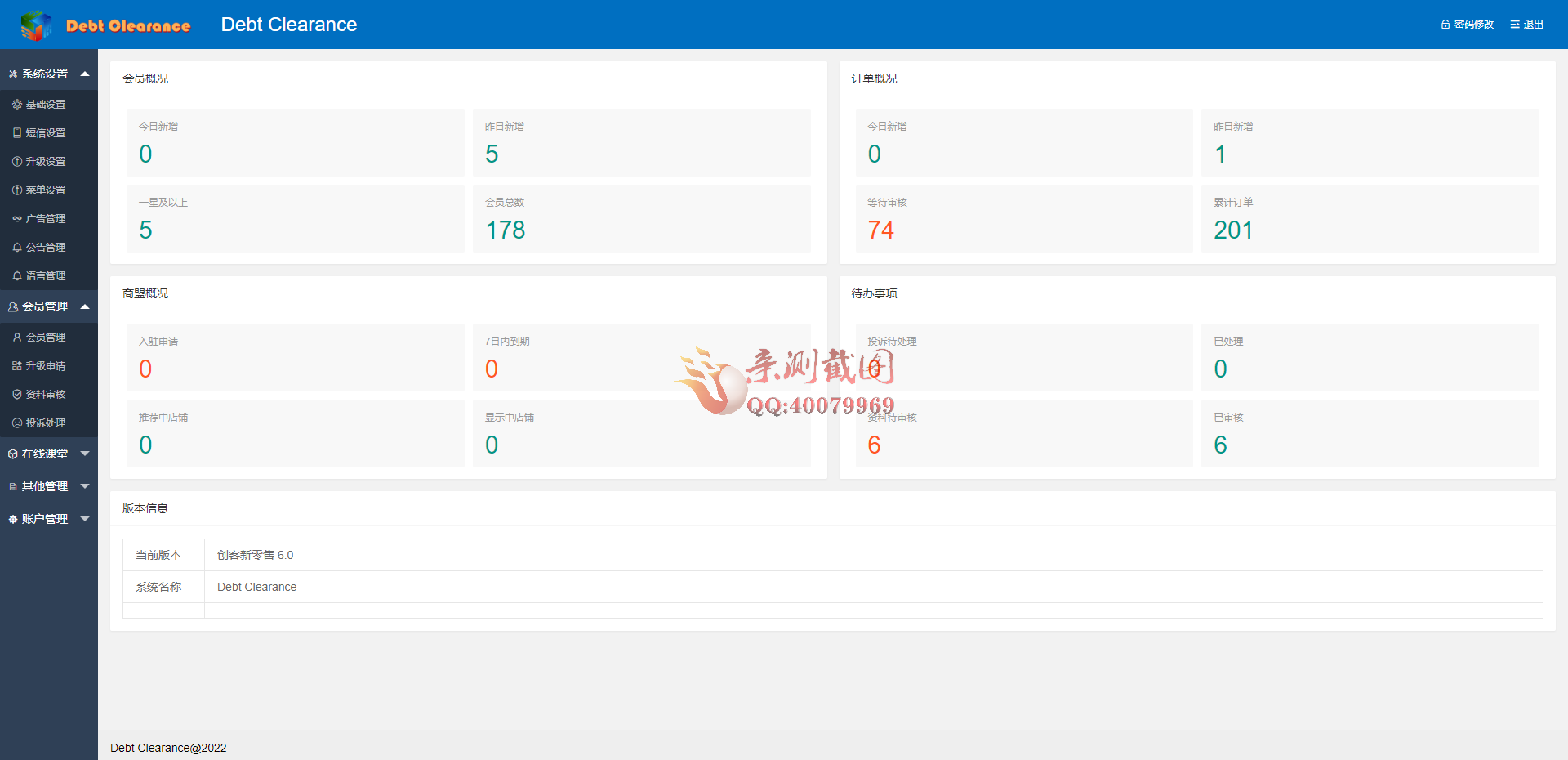Screen dimensions: 1568x760
Task: Open 投诉处理 complaint handling
Action: 47,422
